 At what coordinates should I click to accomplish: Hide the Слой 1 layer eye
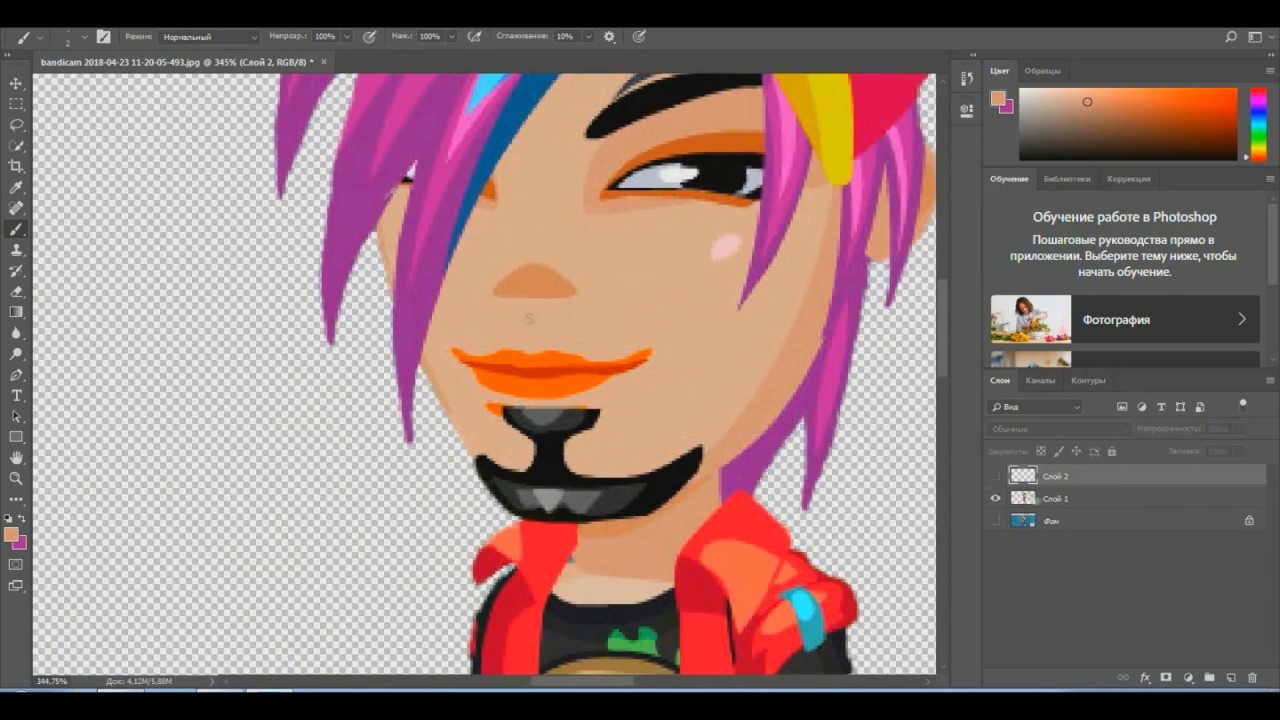(x=995, y=498)
